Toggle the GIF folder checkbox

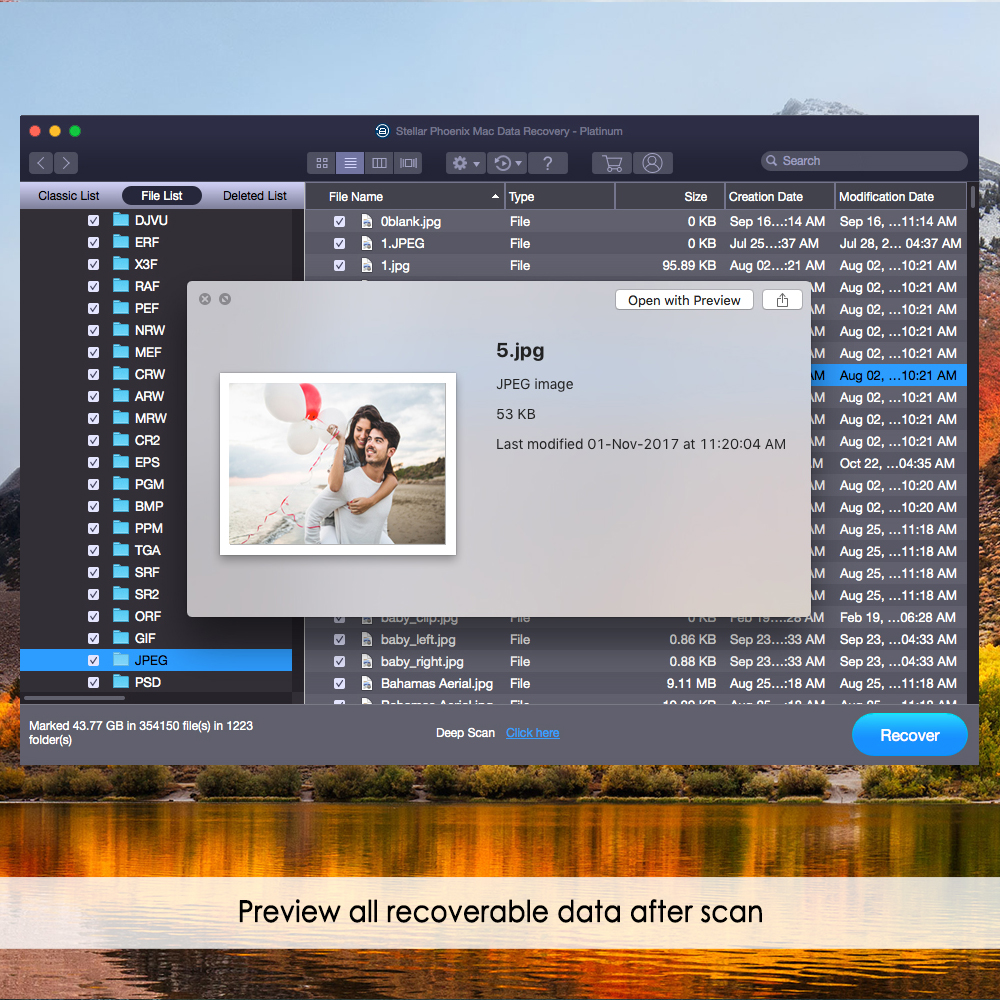(x=94, y=638)
